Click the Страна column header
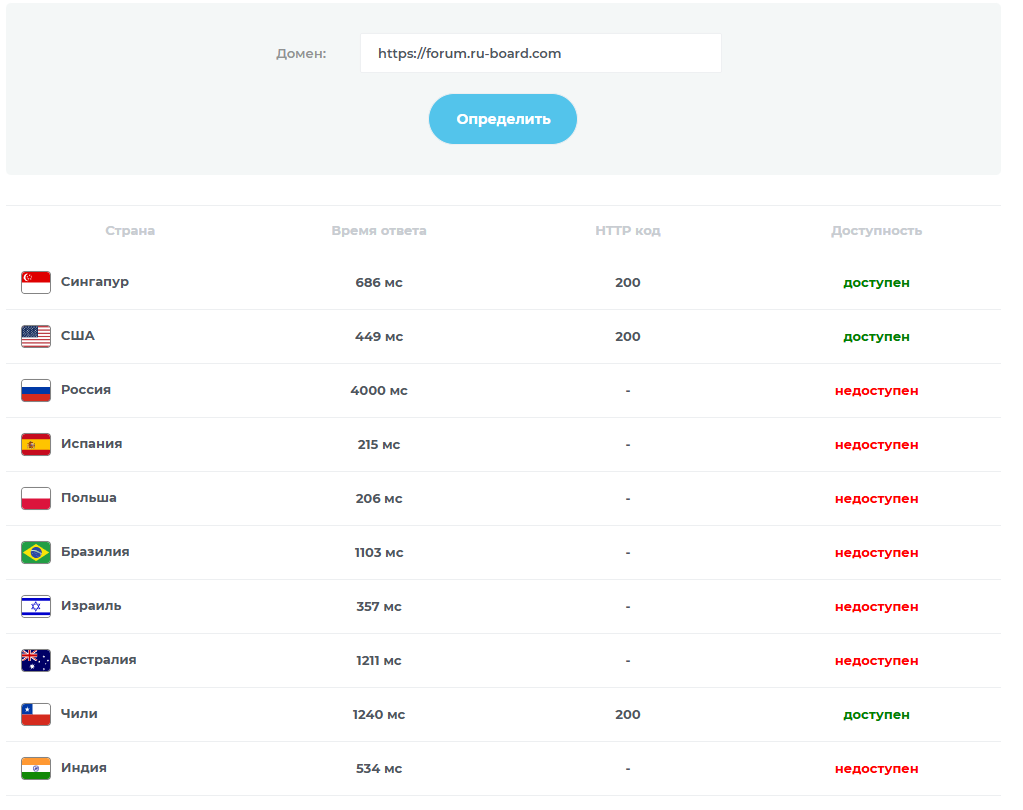Image resolution: width=1023 pixels, height=810 pixels. pos(130,231)
